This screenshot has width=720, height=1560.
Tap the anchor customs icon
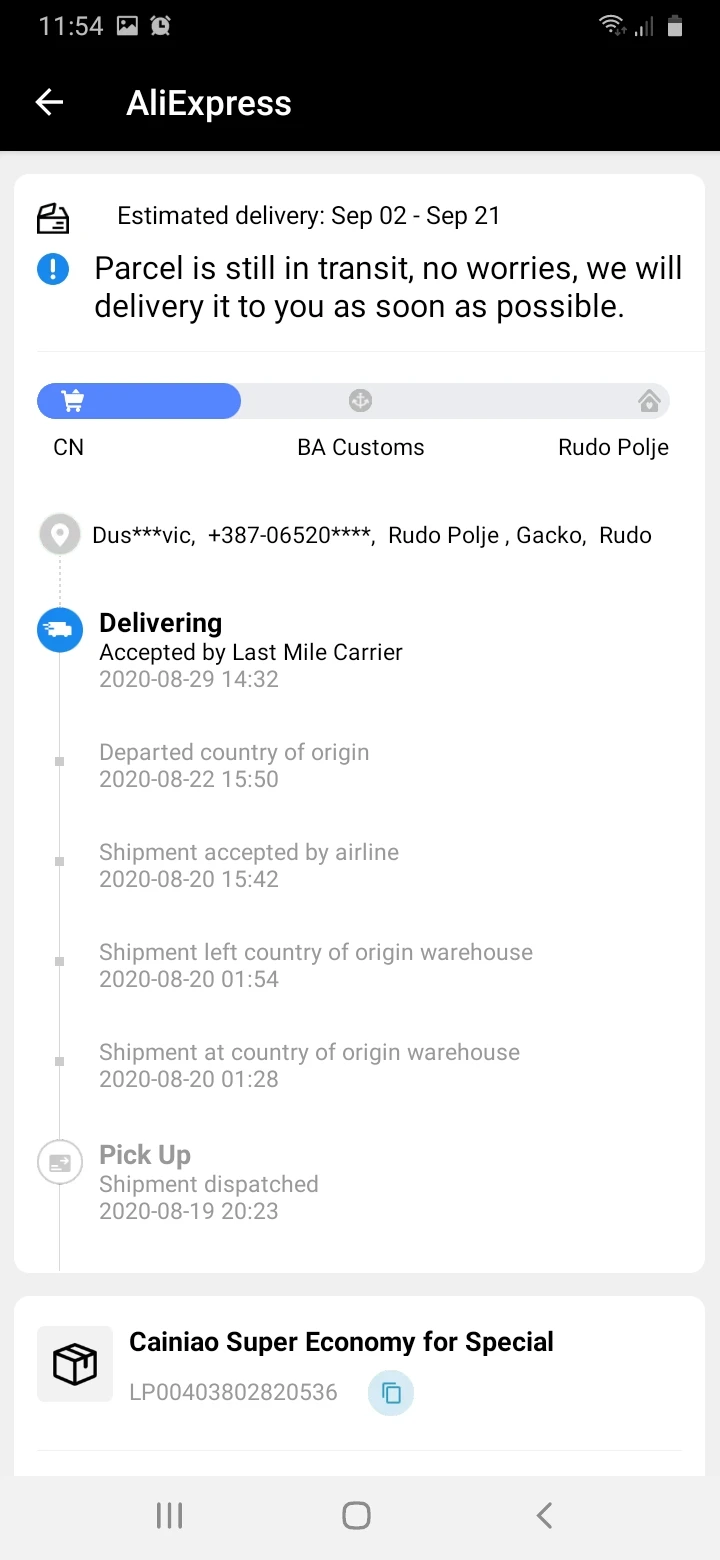click(360, 401)
